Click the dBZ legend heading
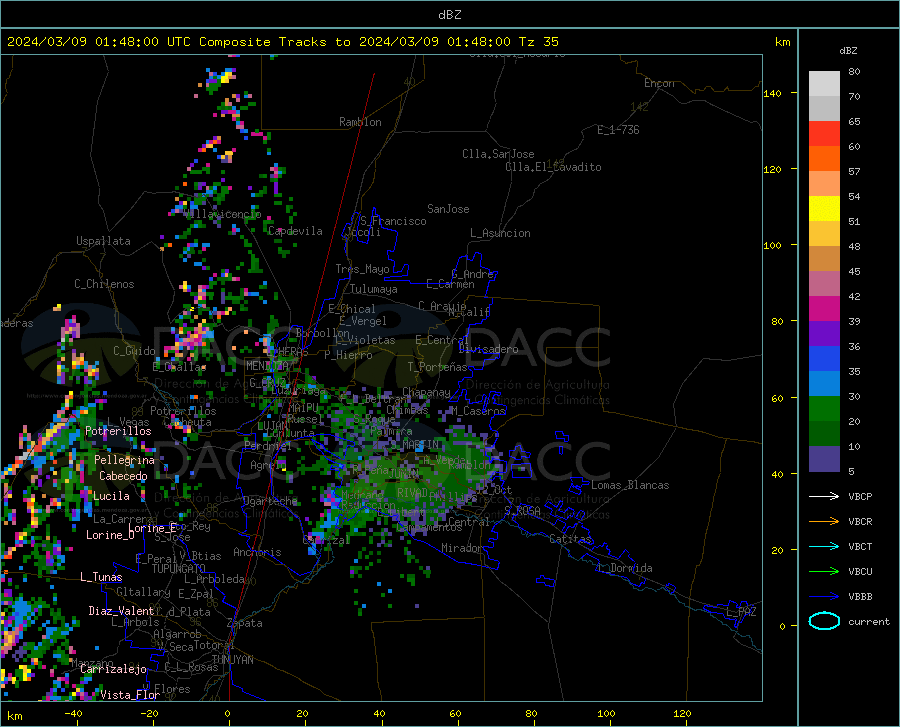 (848, 50)
